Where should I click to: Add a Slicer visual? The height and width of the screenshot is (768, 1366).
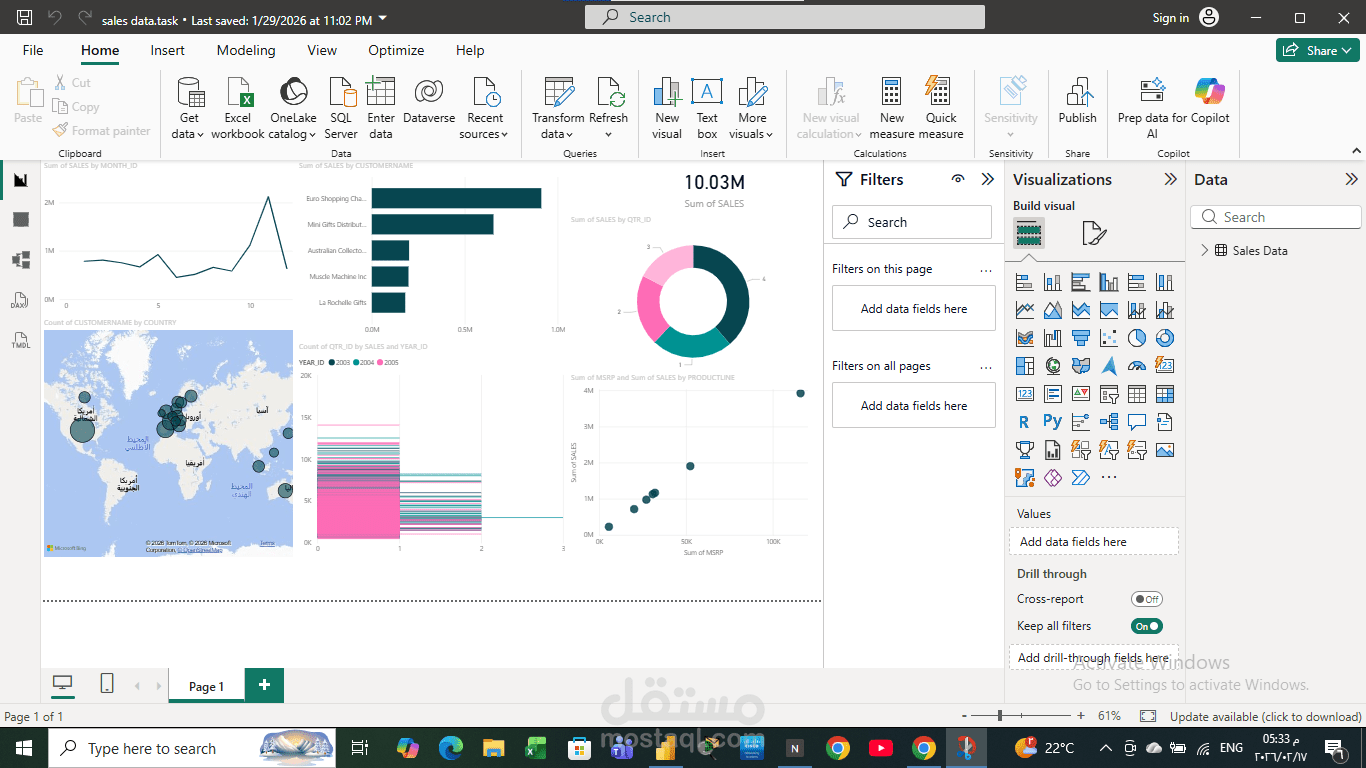click(x=1108, y=394)
